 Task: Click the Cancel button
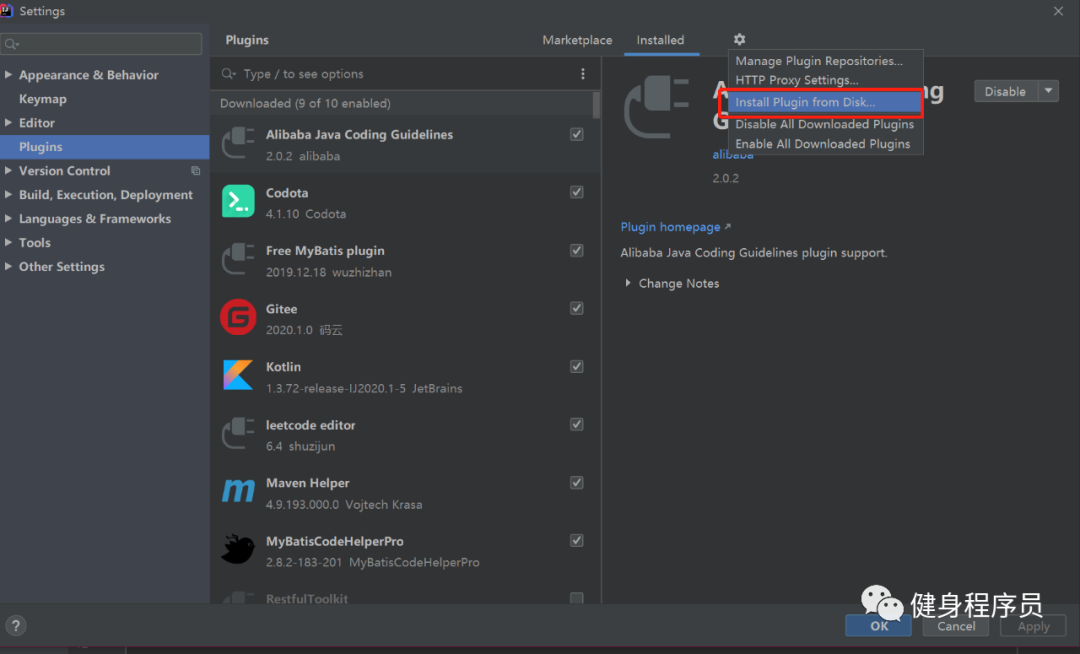pyautogui.click(x=955, y=626)
